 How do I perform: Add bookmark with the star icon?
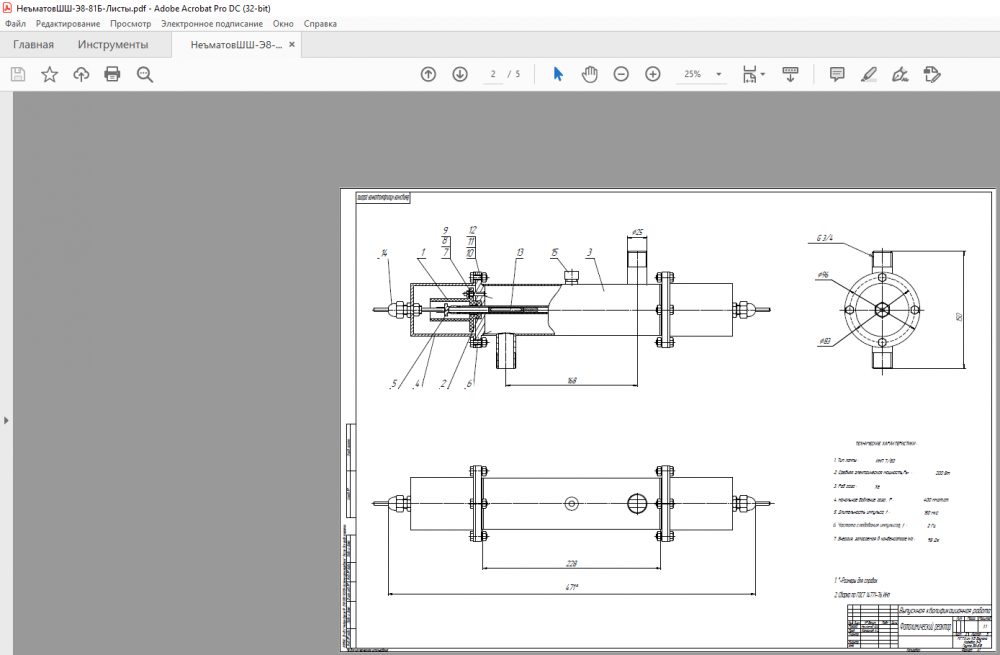49,74
